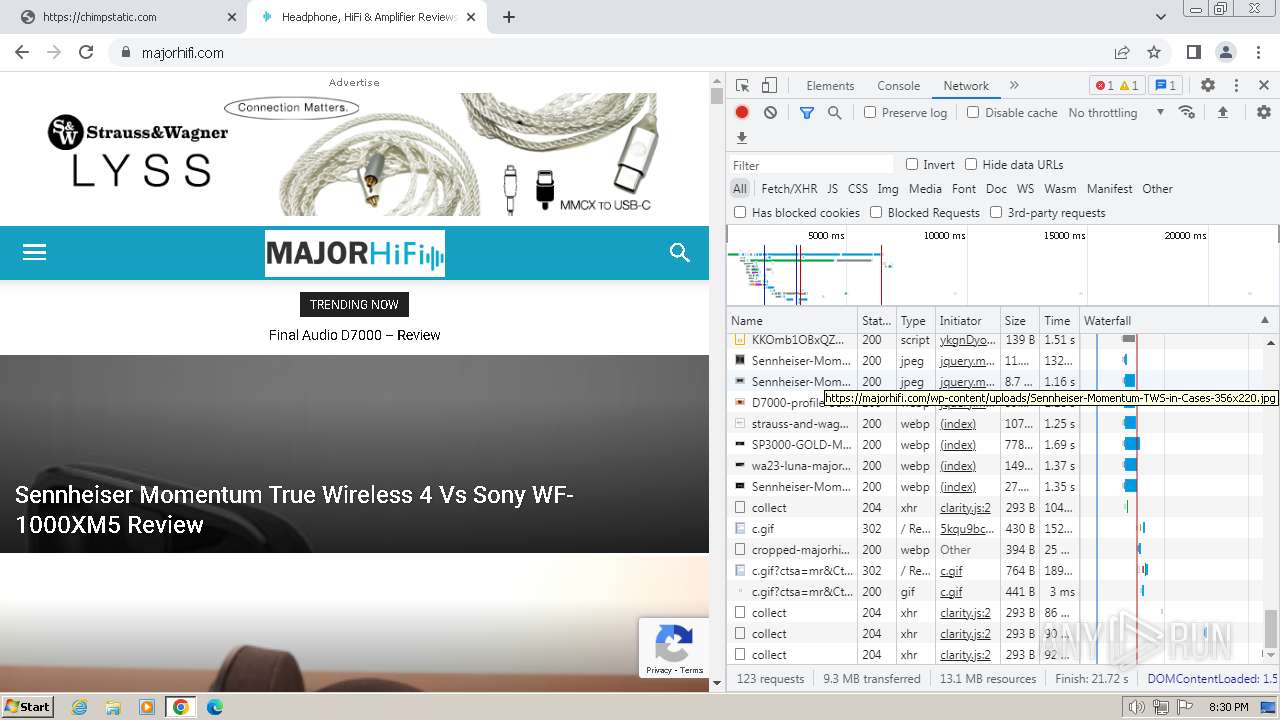This screenshot has height=720, width=1280.
Task: Select the Network tab
Action: [x=966, y=86]
